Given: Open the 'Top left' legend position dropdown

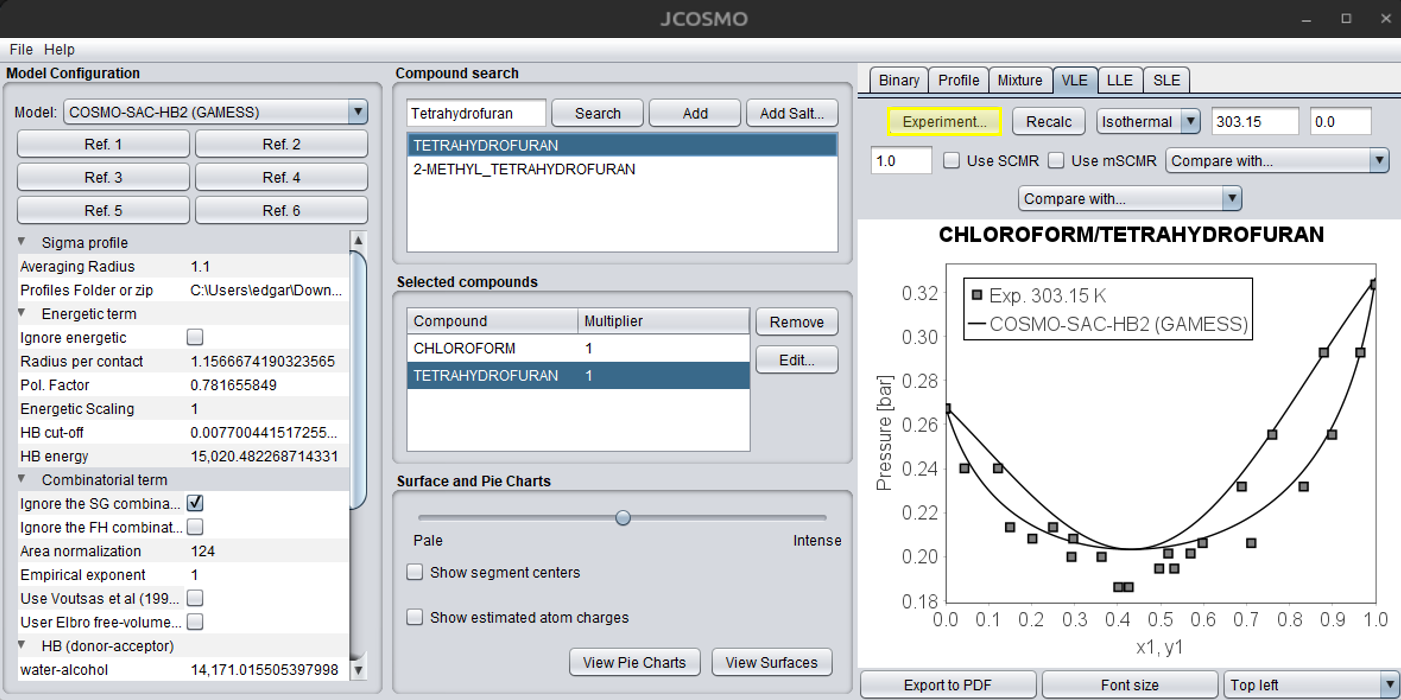Looking at the screenshot, I should click(1390, 685).
